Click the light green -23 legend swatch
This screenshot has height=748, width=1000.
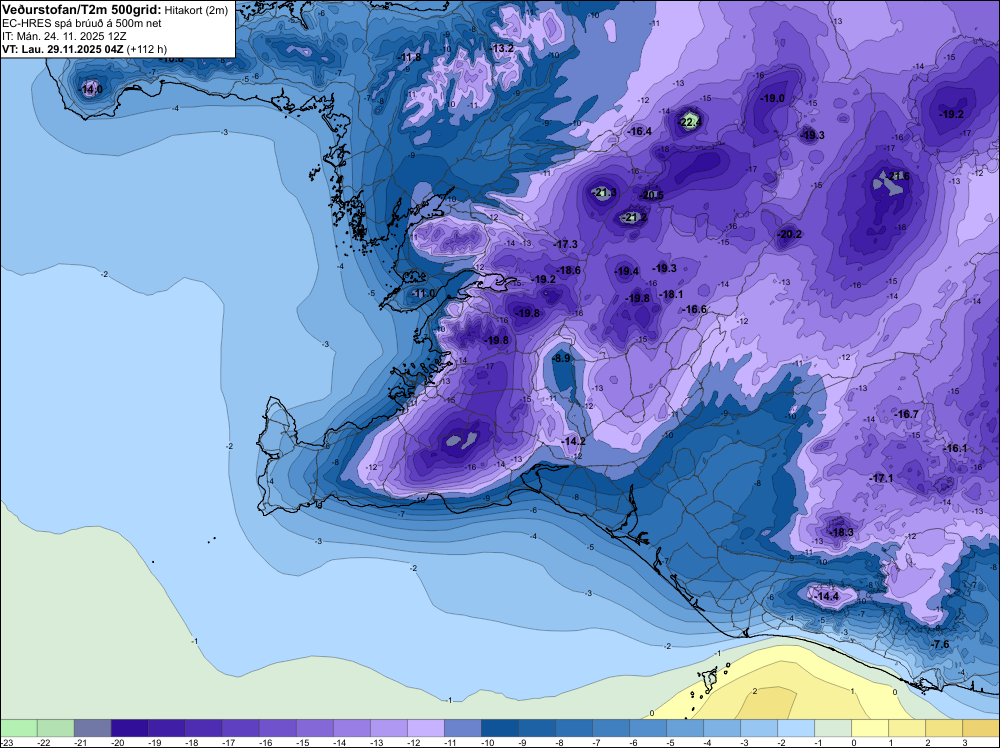(x=18, y=728)
